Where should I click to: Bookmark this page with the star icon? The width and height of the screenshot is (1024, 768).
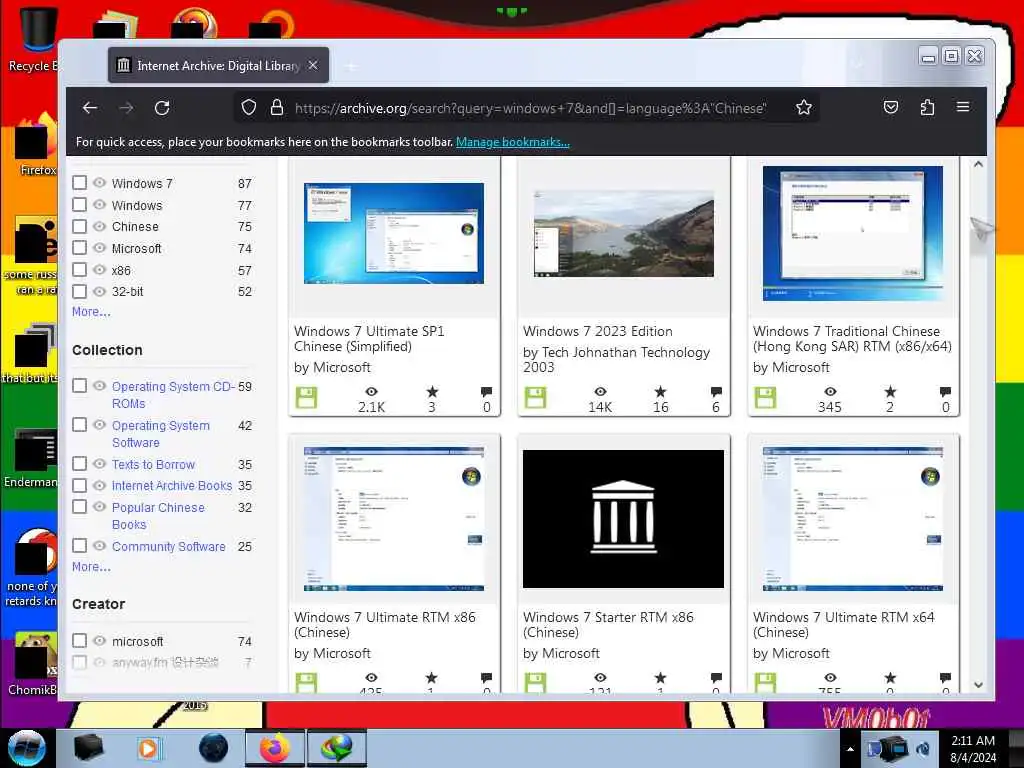pos(804,107)
